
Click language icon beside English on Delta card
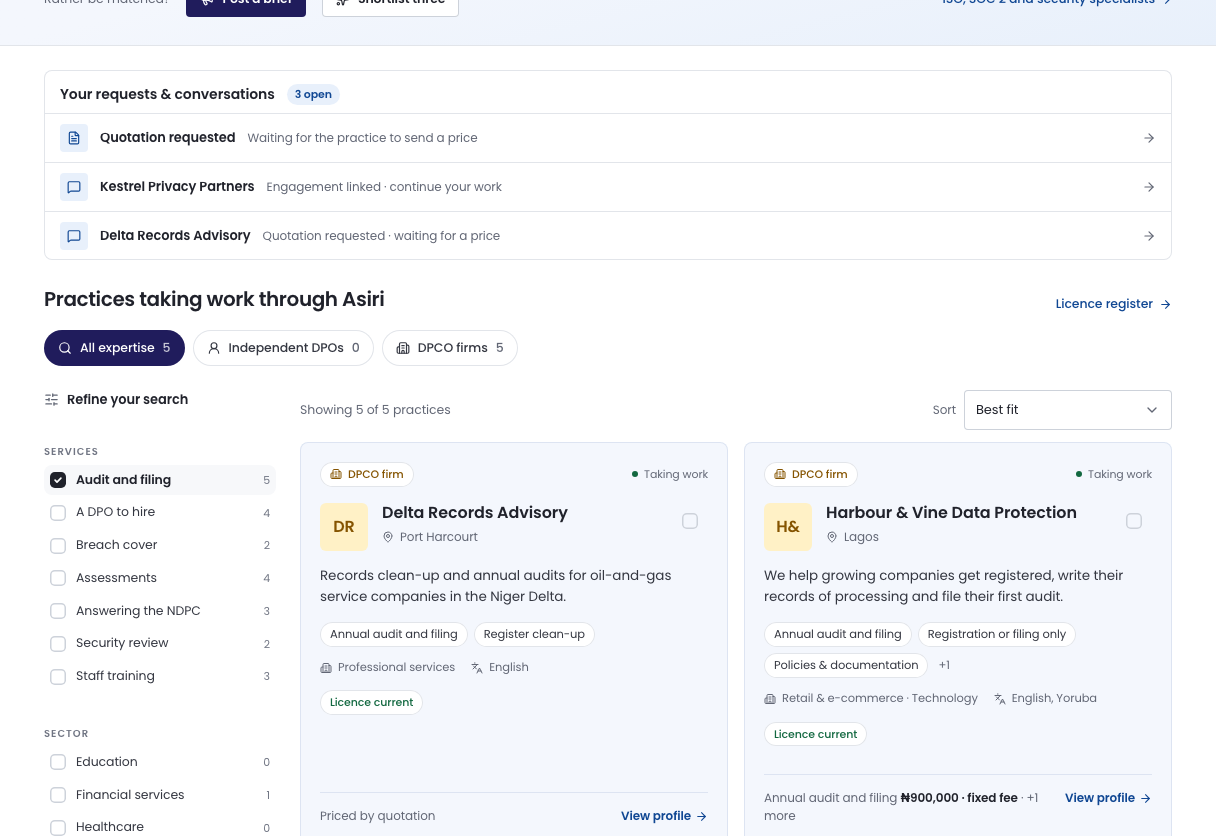tap(477, 668)
